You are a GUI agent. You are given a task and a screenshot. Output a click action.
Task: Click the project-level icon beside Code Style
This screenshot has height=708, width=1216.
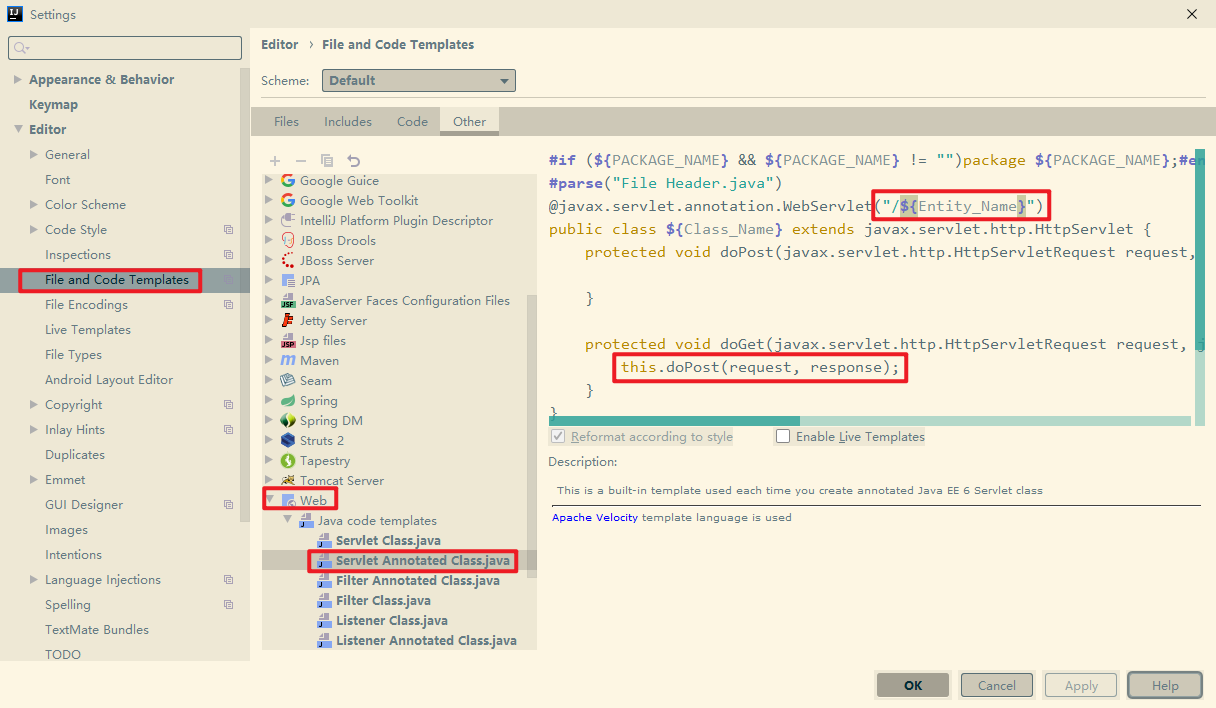pos(228,230)
